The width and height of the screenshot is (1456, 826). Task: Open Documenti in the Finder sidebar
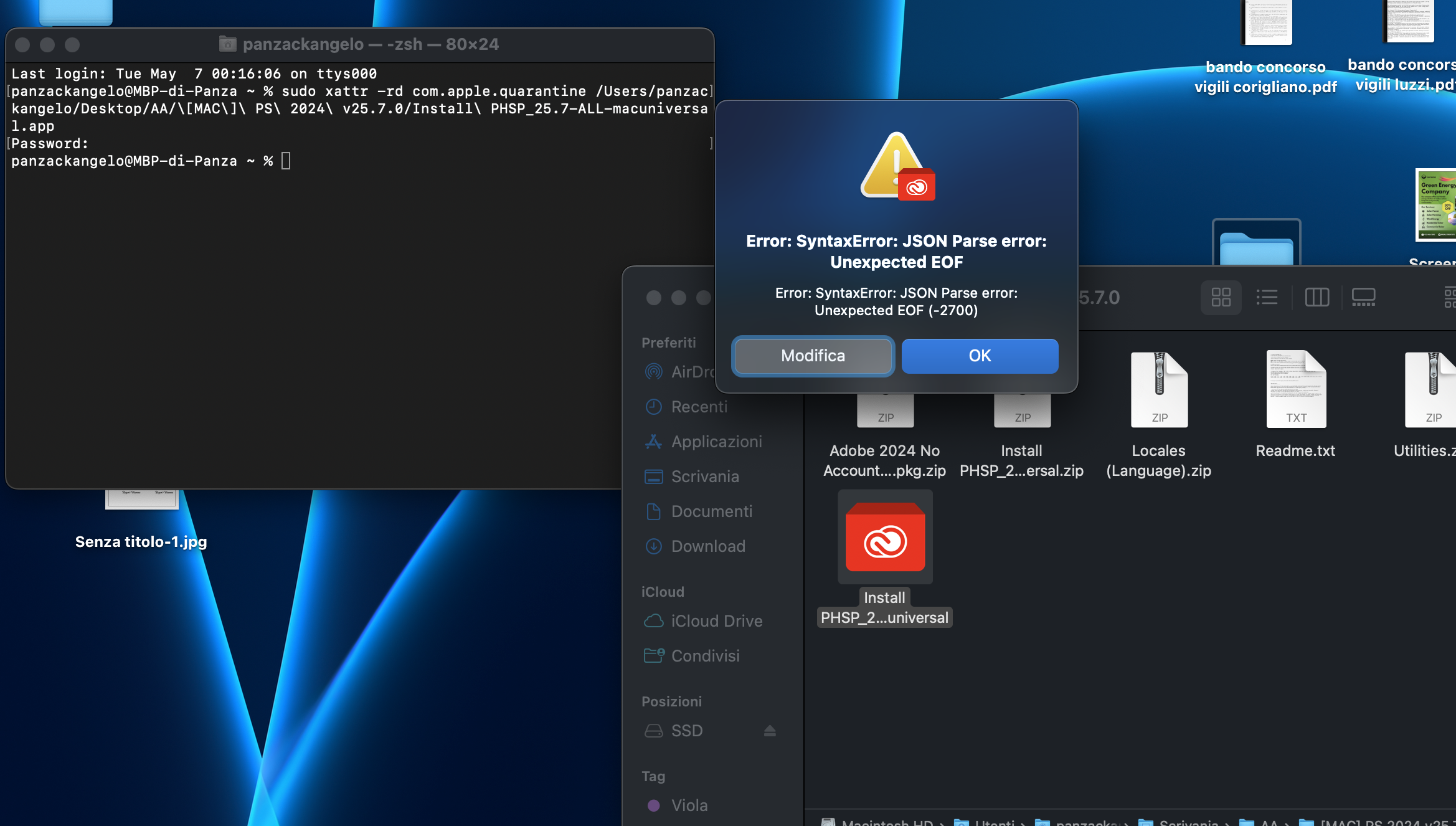tap(698, 511)
